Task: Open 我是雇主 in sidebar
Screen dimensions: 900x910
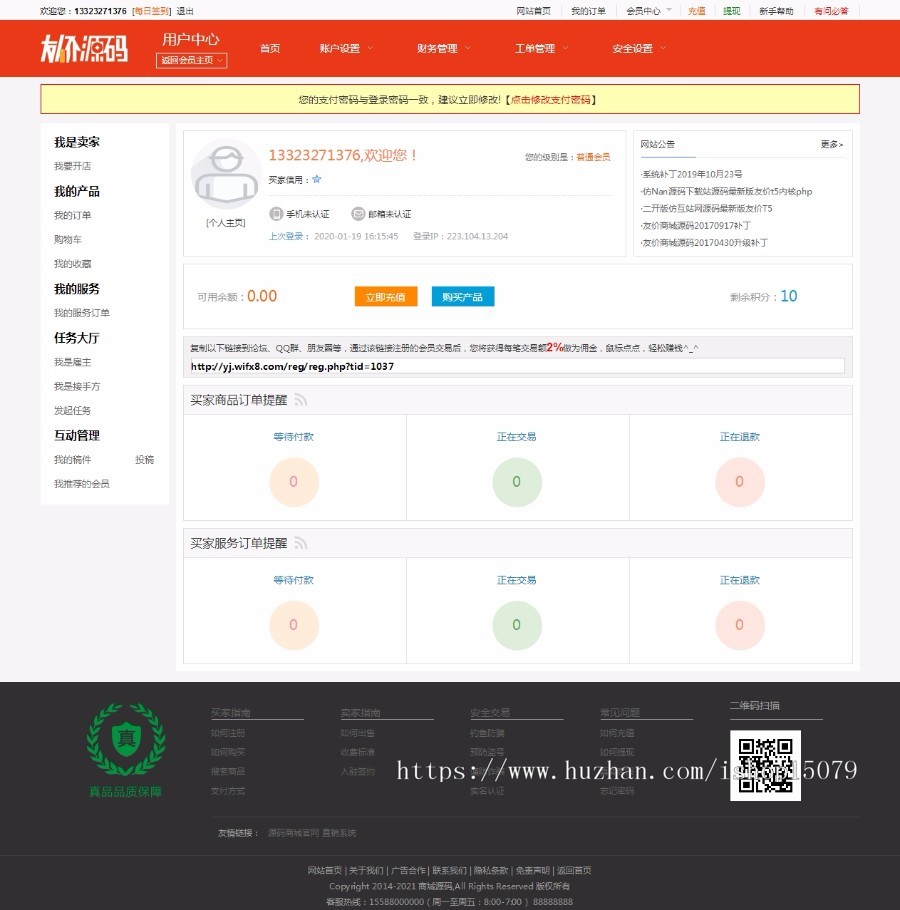Action: click(x=73, y=362)
